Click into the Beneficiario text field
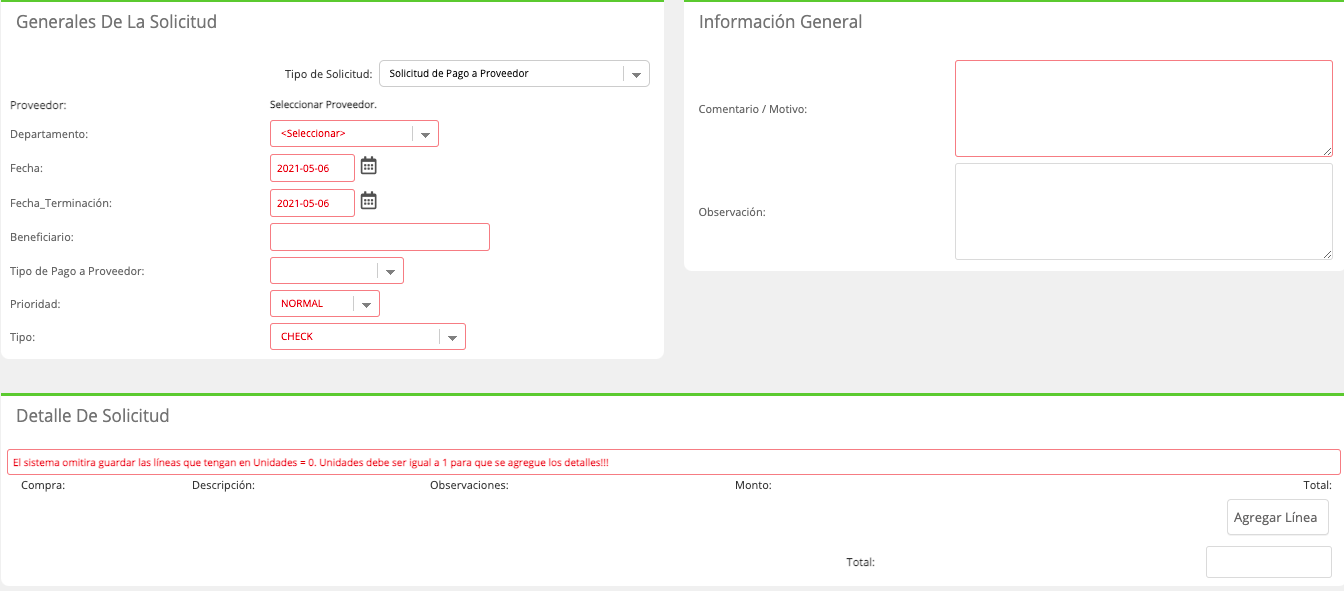The height and width of the screenshot is (591, 1344). (x=380, y=237)
